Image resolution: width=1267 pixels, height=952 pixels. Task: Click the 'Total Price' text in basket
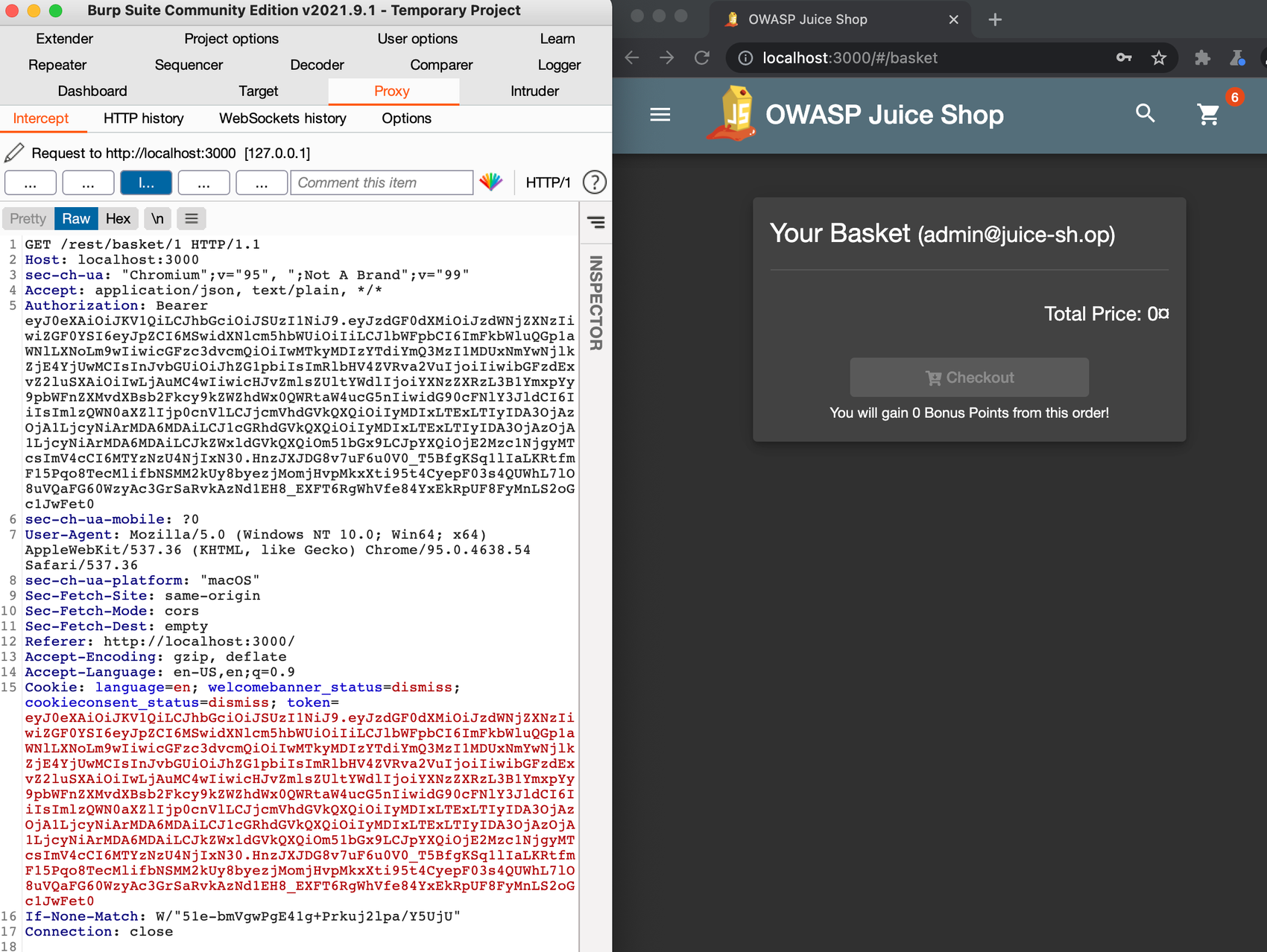coord(1106,314)
